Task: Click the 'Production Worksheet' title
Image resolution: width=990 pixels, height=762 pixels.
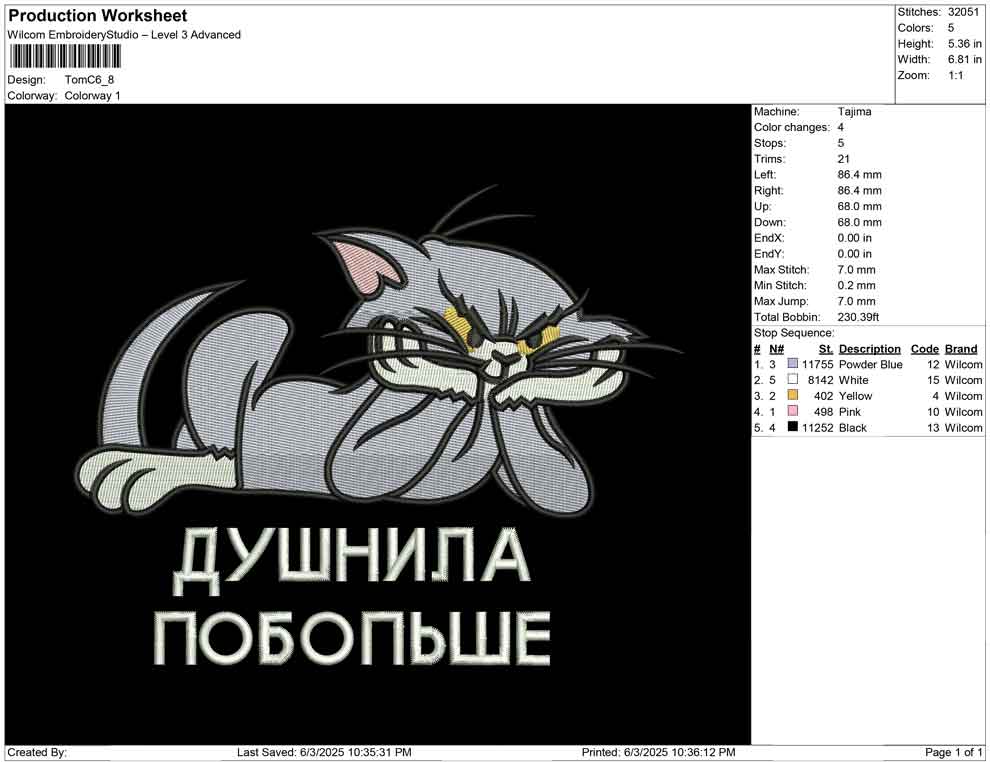Action: point(98,16)
